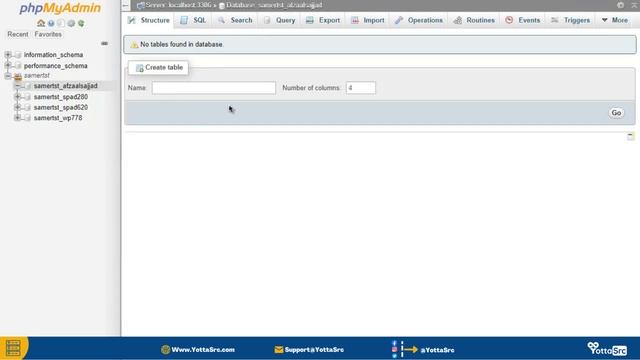Open the Search tab
The height and width of the screenshot is (360, 640).
click(235, 20)
